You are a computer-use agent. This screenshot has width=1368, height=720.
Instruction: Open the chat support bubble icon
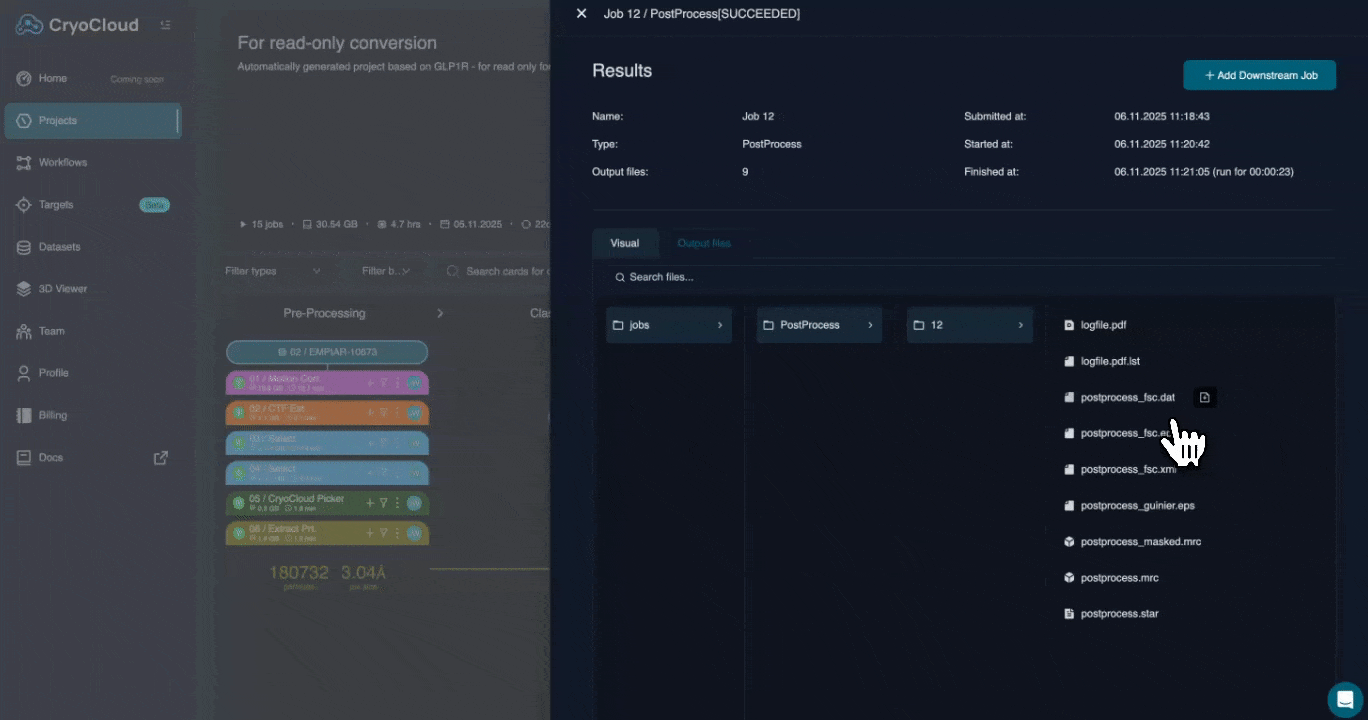(1345, 699)
